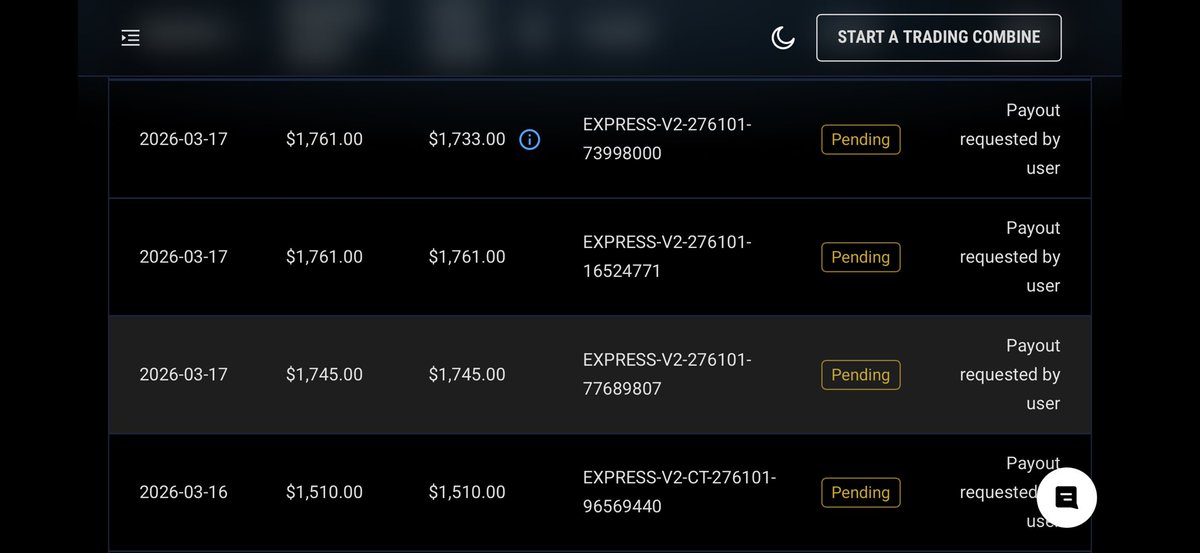Toggle dark mode moon icon

(x=783, y=38)
